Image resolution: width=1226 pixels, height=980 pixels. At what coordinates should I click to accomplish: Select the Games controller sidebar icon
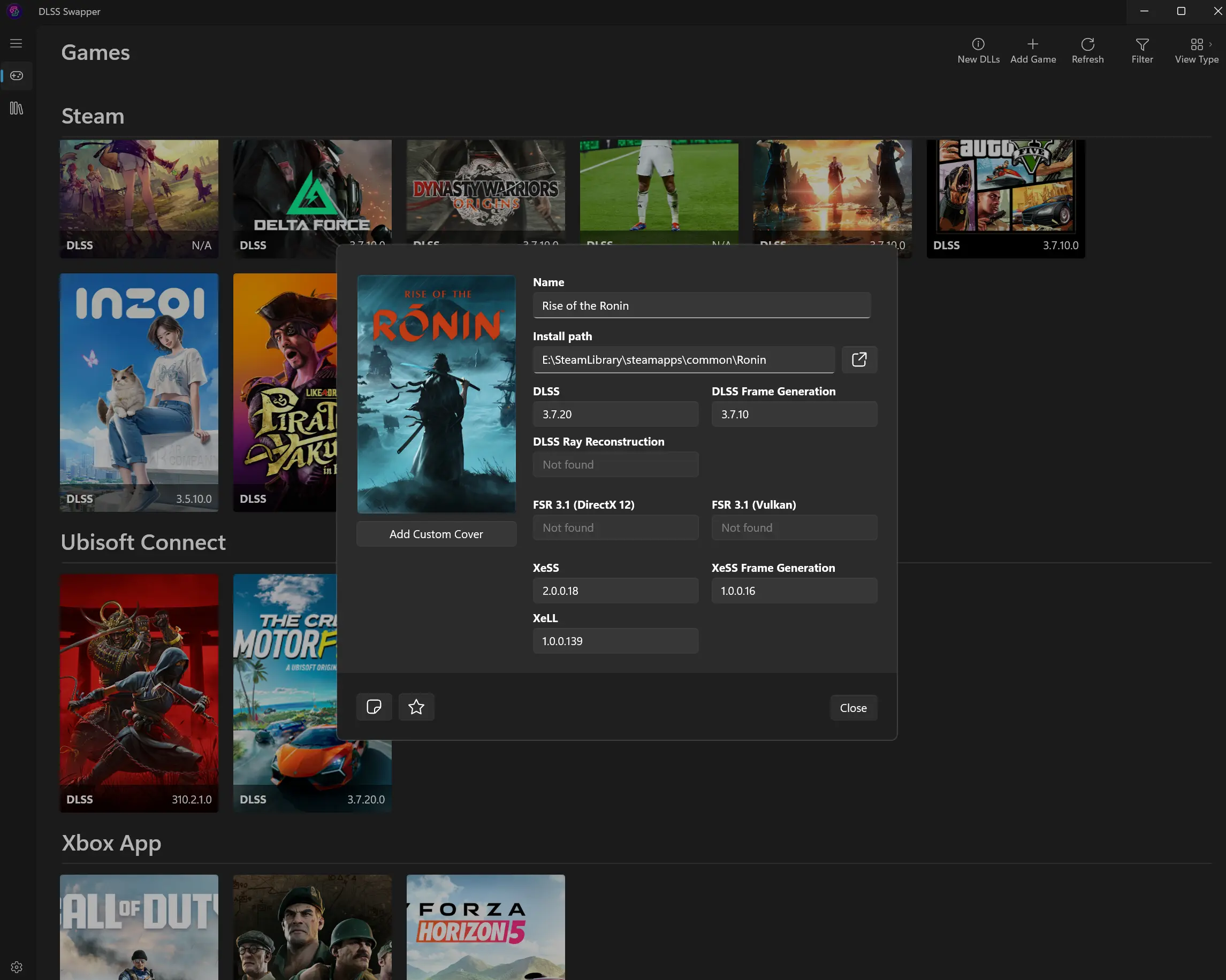pos(16,75)
